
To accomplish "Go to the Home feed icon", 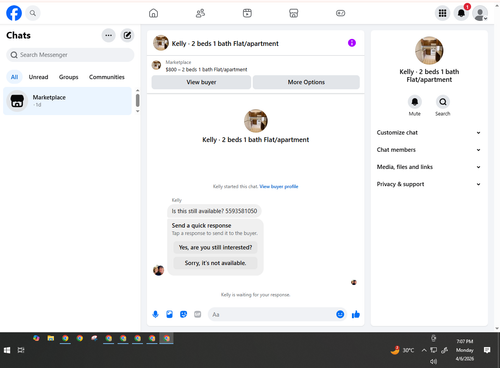I will pos(153,13).
